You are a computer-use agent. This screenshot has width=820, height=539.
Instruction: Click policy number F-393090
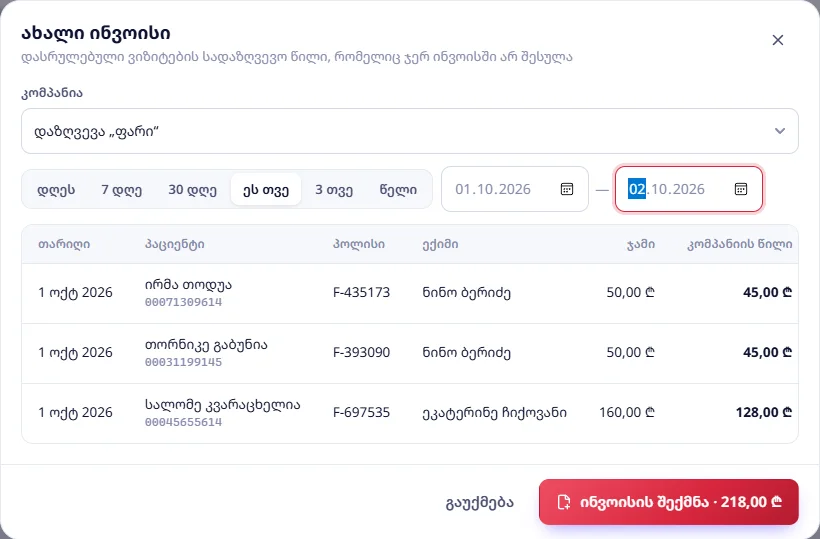click(x=361, y=352)
